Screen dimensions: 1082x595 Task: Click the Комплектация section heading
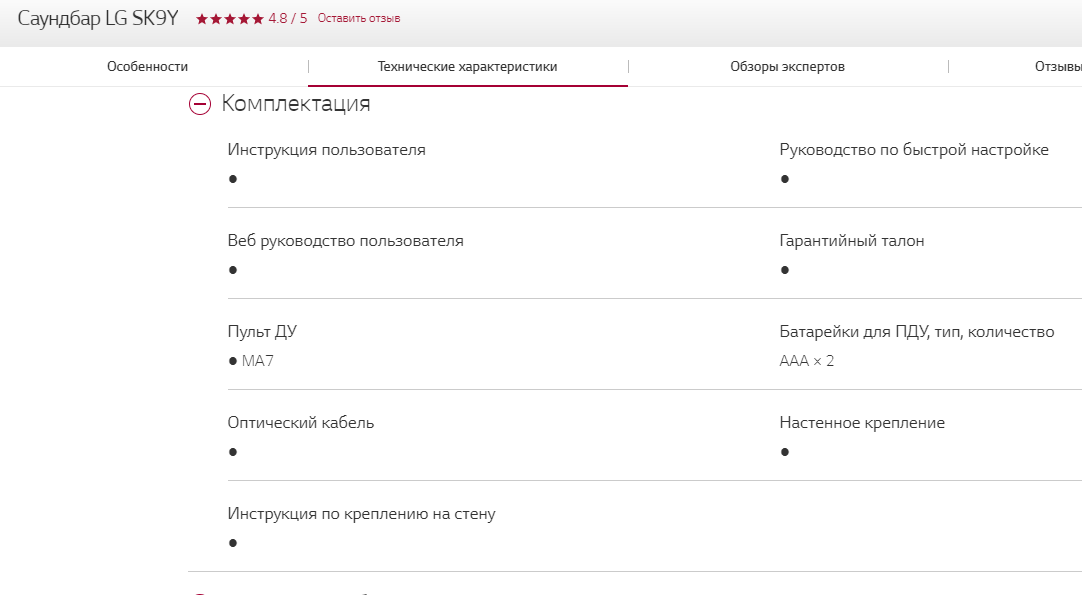coord(296,103)
